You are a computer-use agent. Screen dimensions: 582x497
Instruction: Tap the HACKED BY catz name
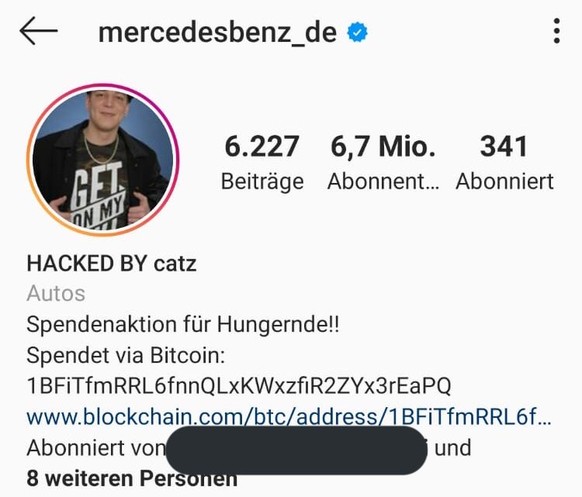coord(112,264)
